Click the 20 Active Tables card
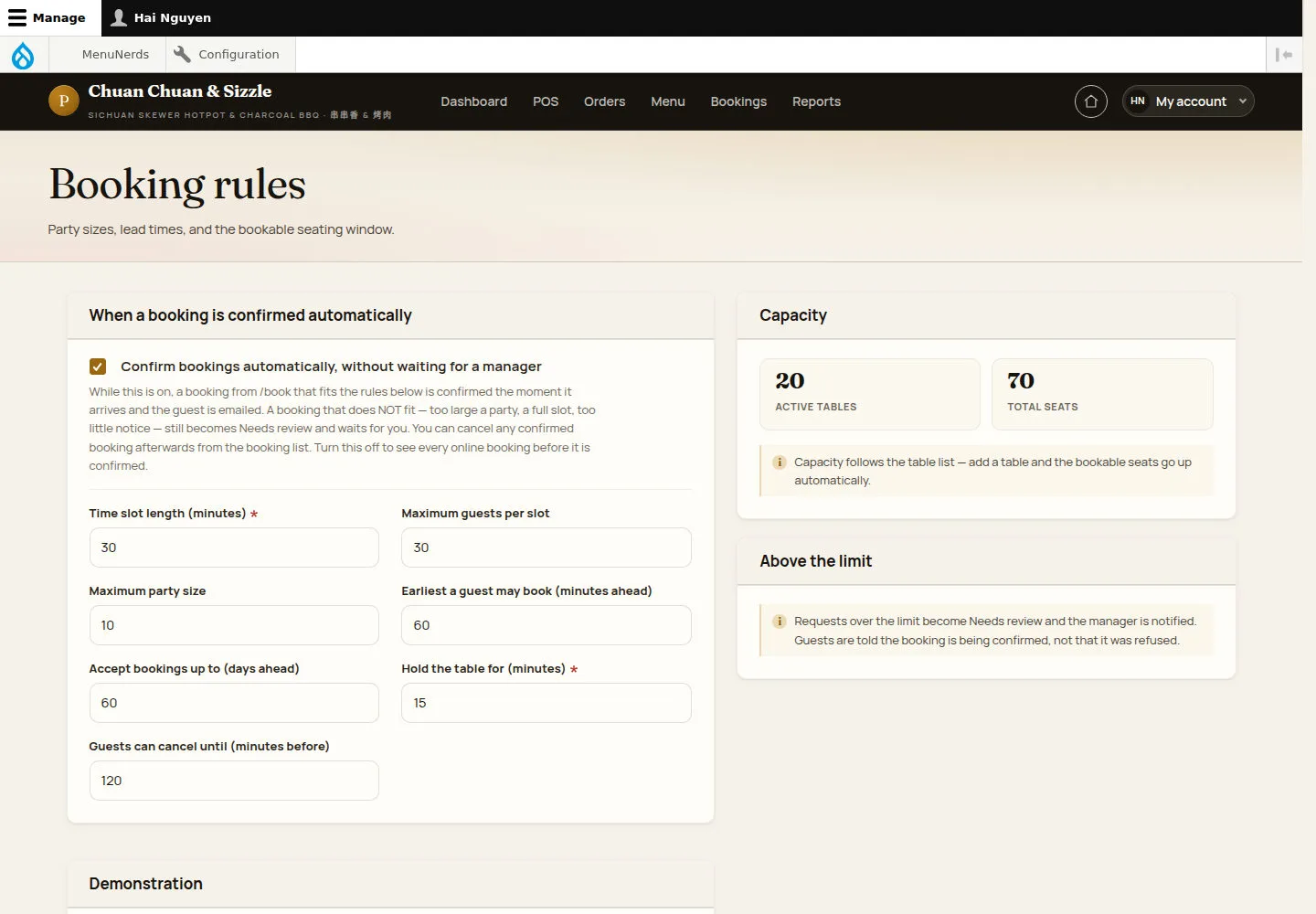Viewport: 1316px width, 914px height. tap(870, 394)
